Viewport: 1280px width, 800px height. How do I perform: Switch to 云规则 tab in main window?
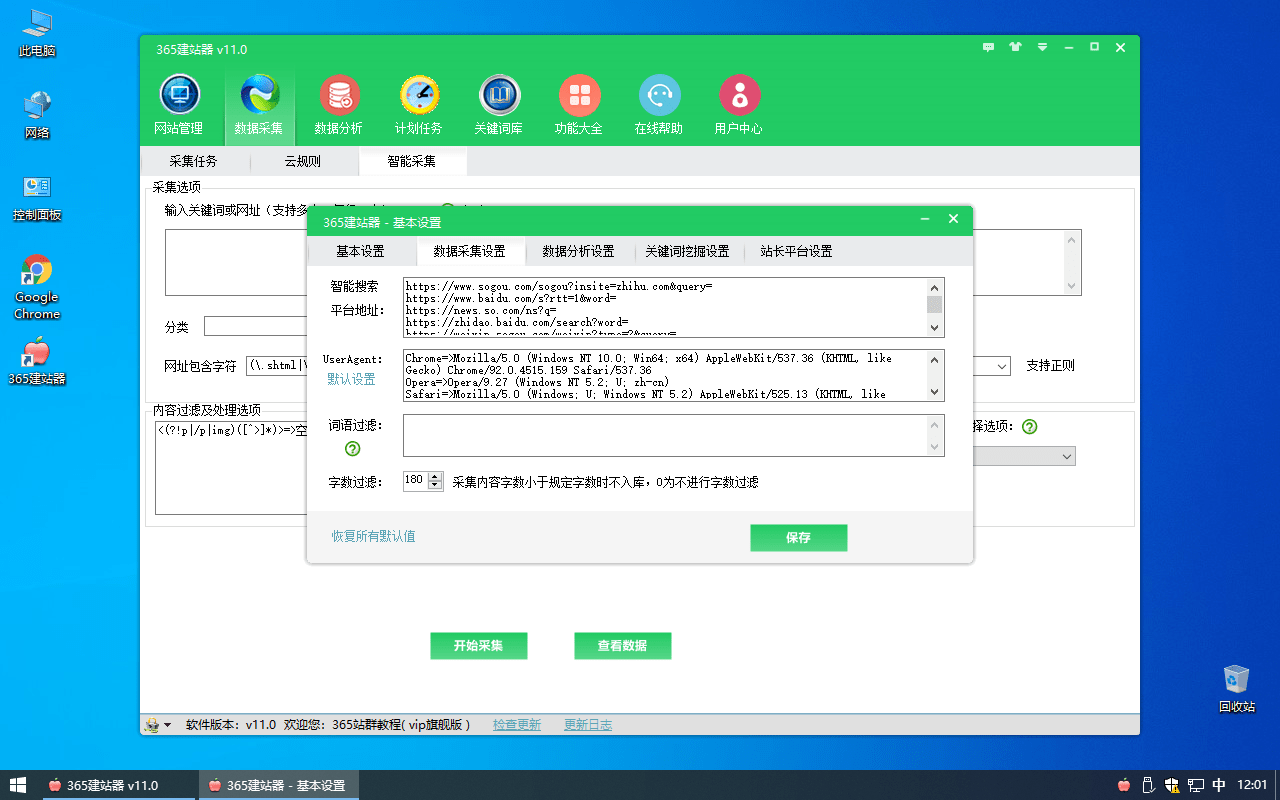click(302, 161)
